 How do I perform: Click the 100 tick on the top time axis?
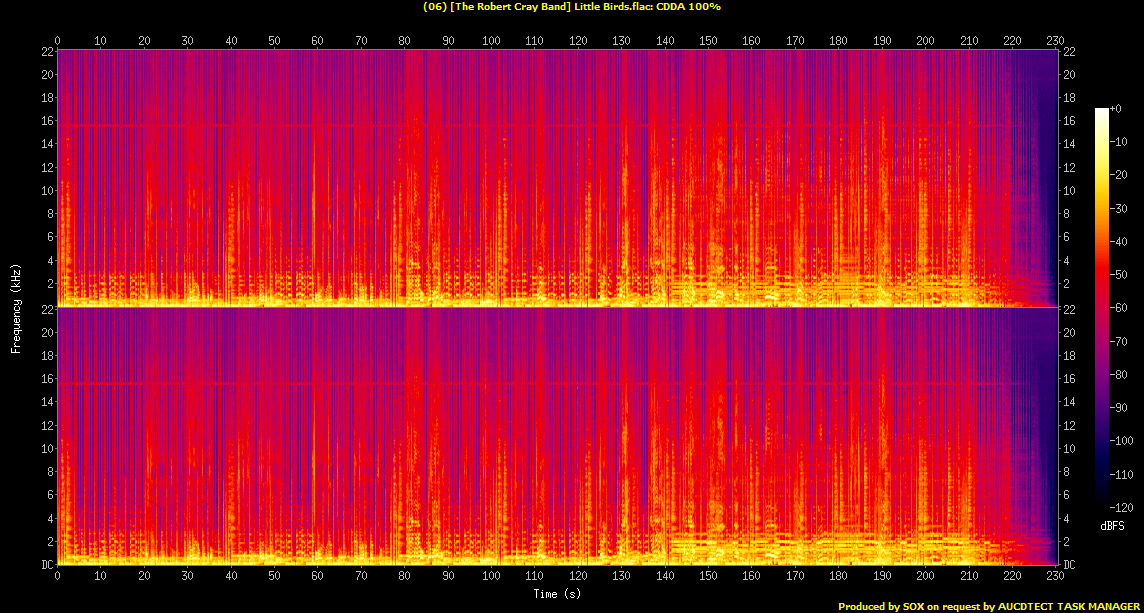pos(491,40)
